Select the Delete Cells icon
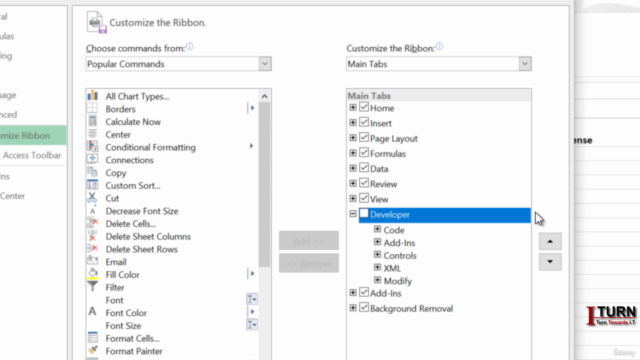Image resolution: width=640 pixels, height=360 pixels. point(93,223)
